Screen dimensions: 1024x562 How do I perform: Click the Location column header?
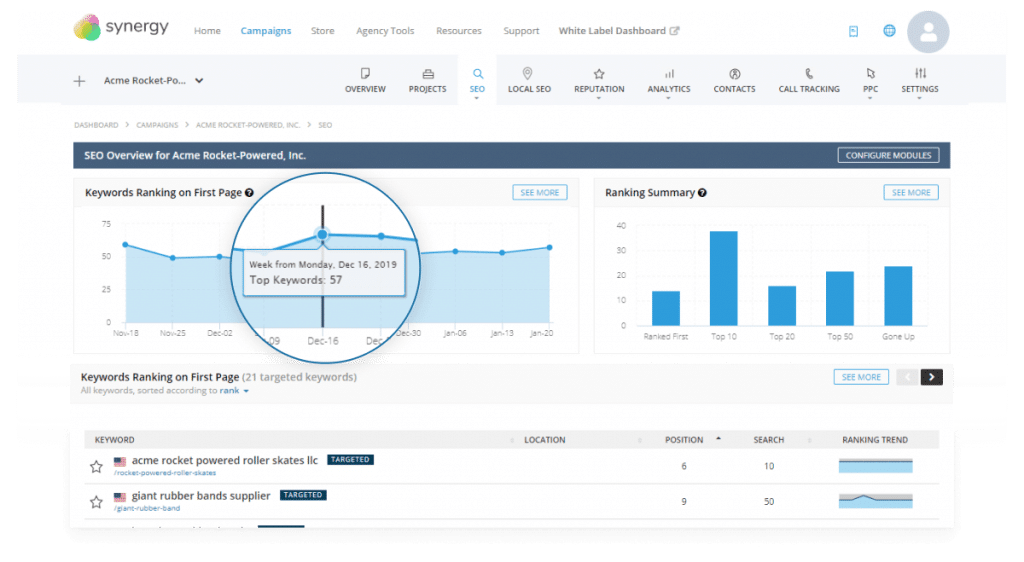click(x=545, y=440)
